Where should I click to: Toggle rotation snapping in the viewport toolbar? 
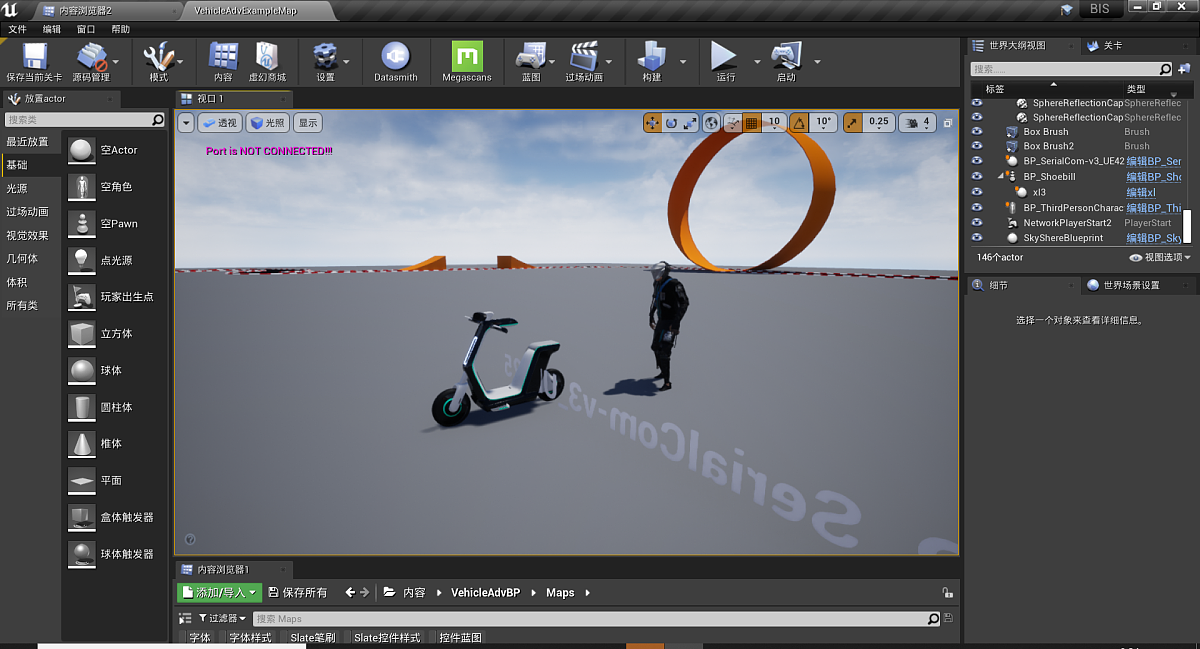[x=800, y=122]
